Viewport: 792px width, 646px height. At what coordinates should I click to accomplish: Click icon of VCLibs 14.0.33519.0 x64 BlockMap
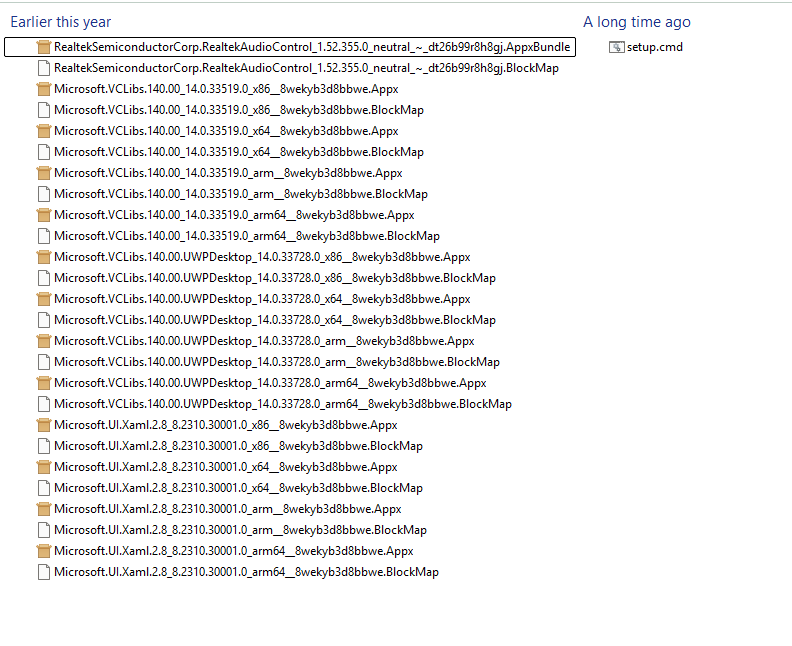click(x=44, y=152)
